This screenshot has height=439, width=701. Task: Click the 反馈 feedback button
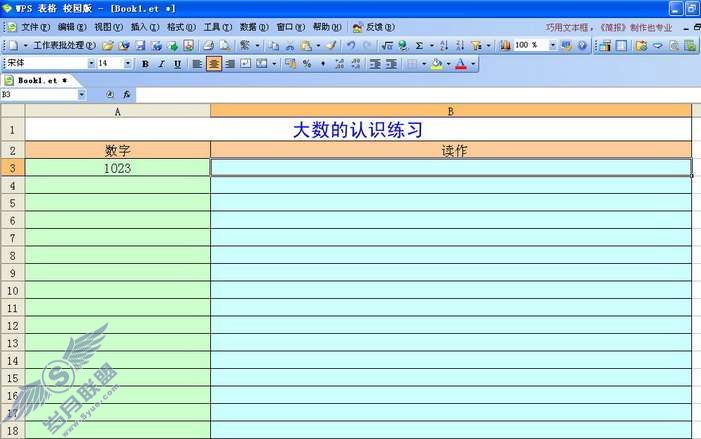[x=374, y=27]
